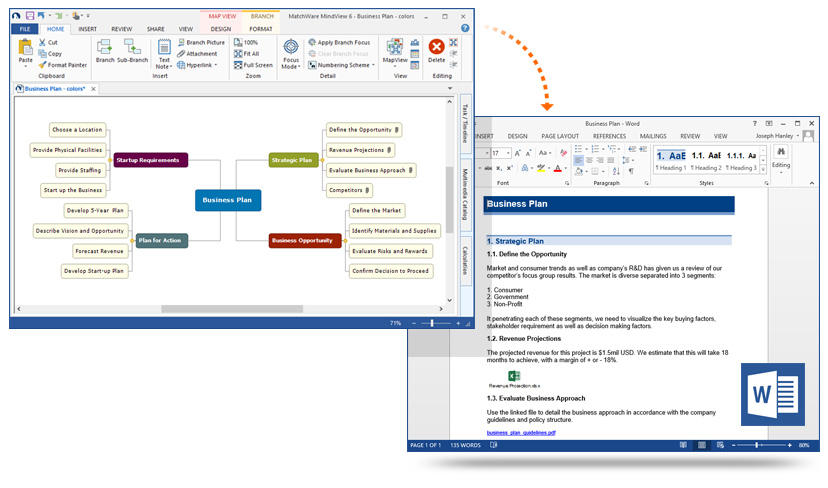Click MindView zoom slider handle
This screenshot has height=488, width=828.
pyautogui.click(x=431, y=323)
